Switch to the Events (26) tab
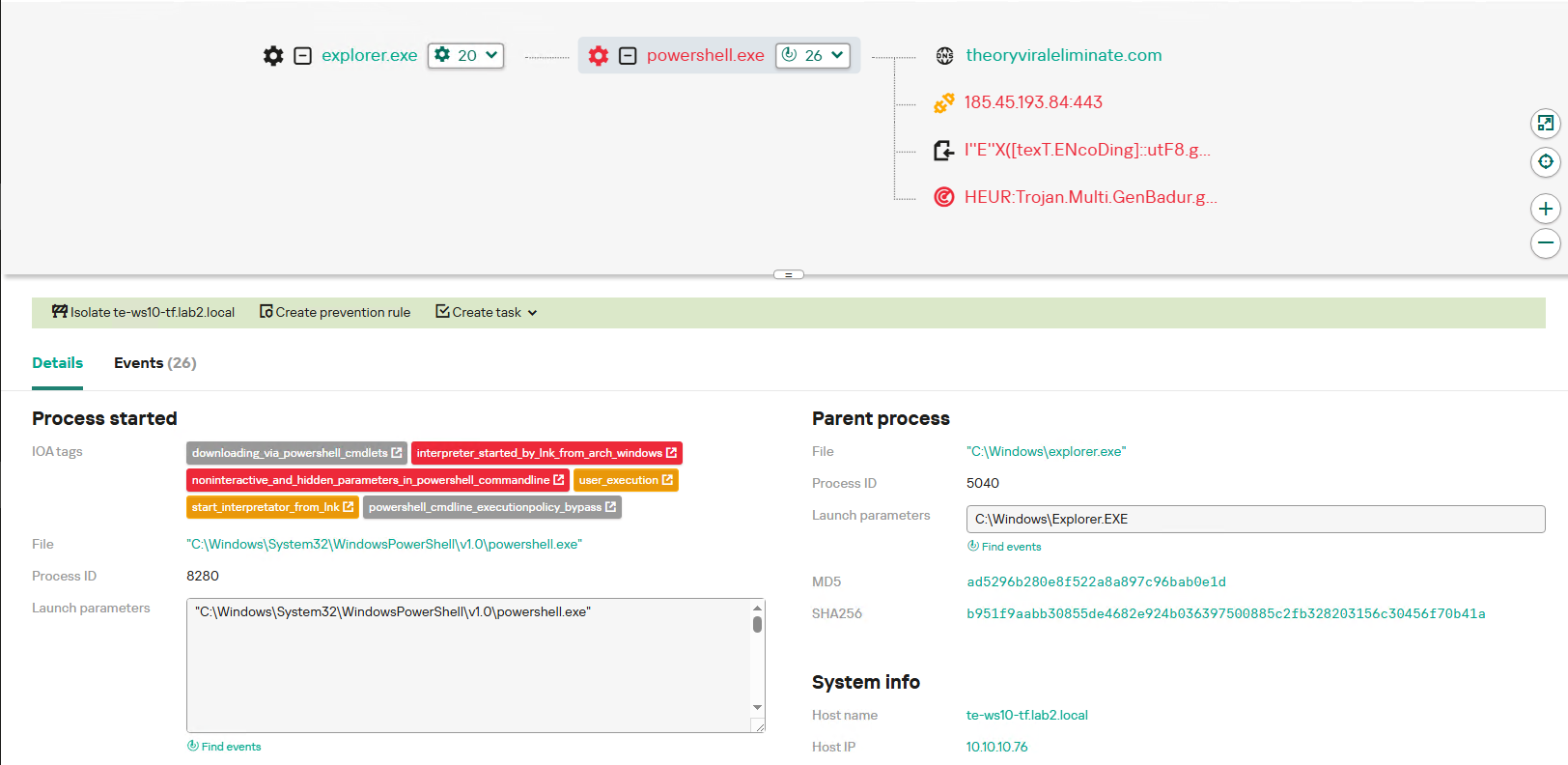 (154, 363)
